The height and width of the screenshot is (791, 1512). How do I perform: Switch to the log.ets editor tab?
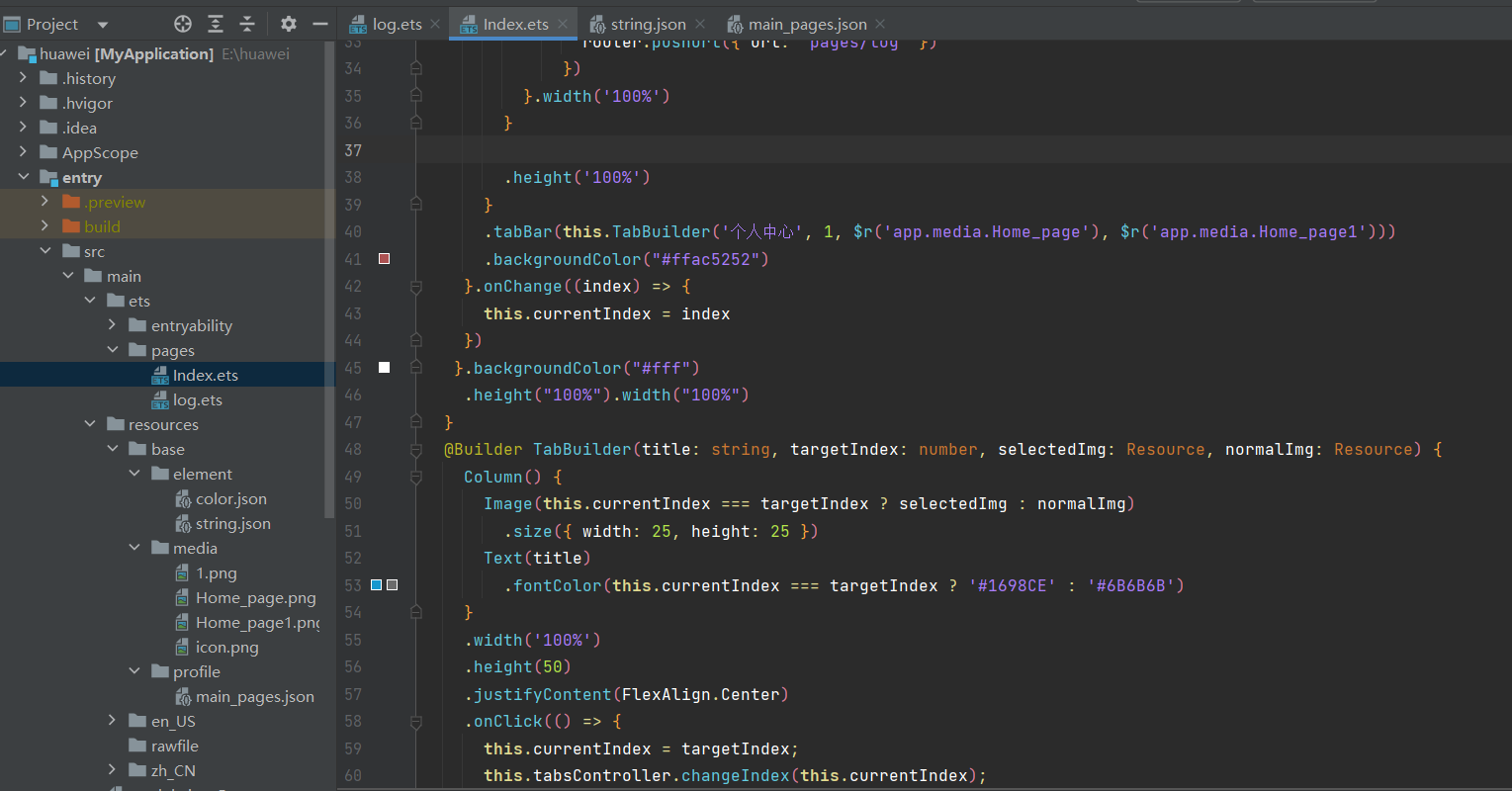coord(397,24)
